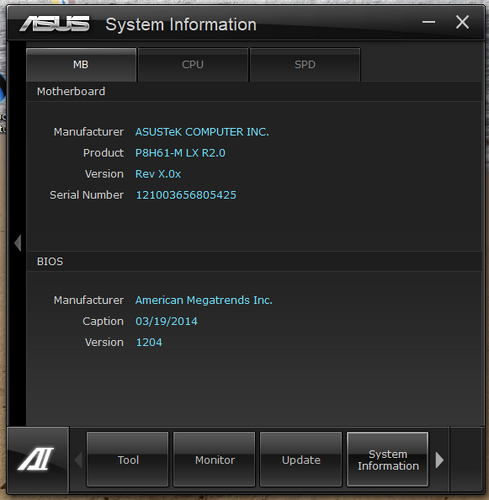Open the Tool menu button

point(128,460)
